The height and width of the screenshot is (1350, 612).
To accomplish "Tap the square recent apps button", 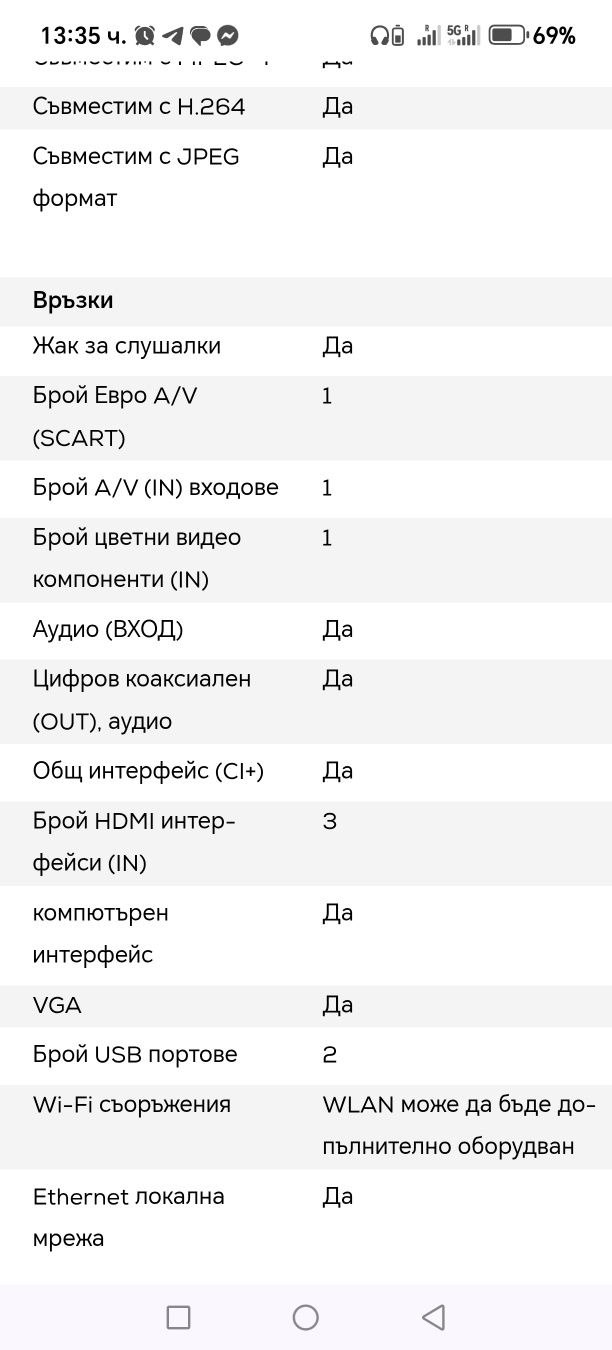I will pyautogui.click(x=178, y=1317).
